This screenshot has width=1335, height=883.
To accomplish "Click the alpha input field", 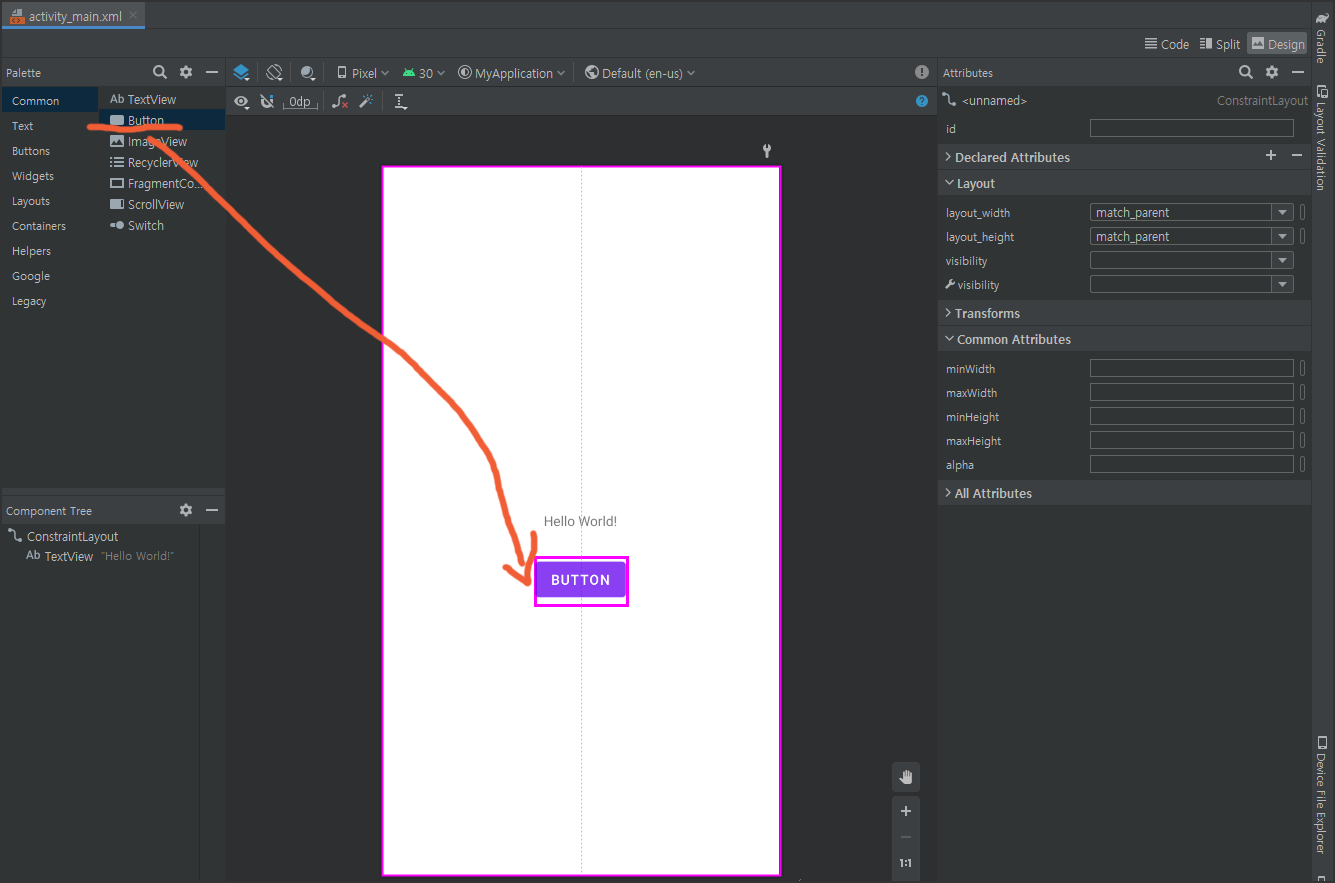I will pyautogui.click(x=1192, y=464).
